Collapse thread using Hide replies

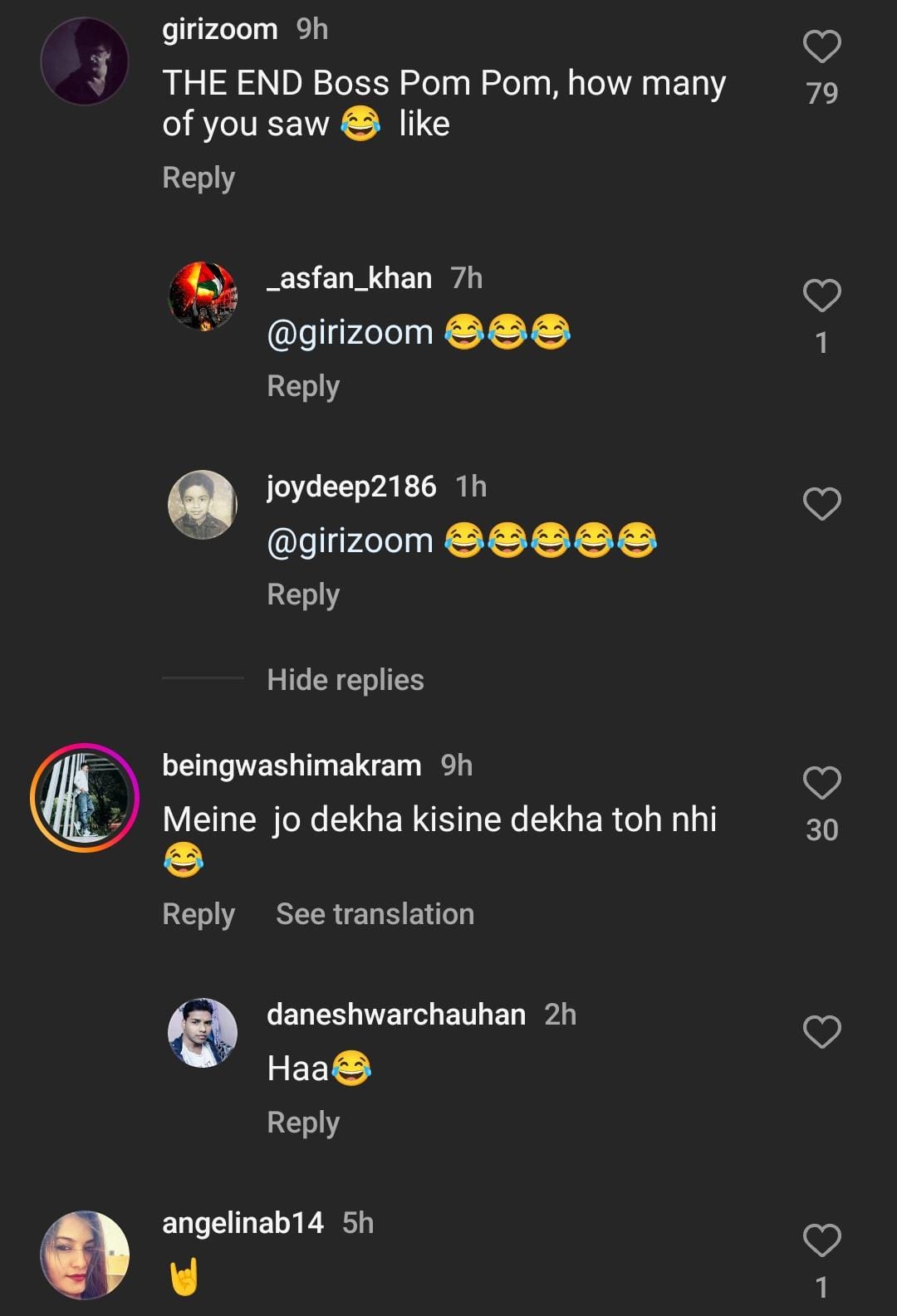click(345, 680)
